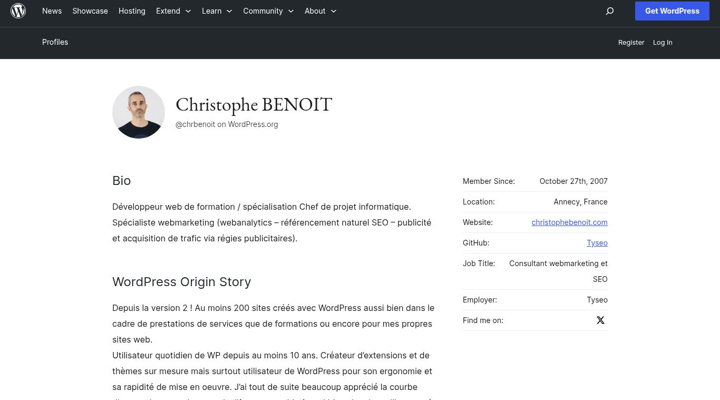This screenshot has width=720, height=400.
Task: Click the Job Title label
Action: [478, 263]
